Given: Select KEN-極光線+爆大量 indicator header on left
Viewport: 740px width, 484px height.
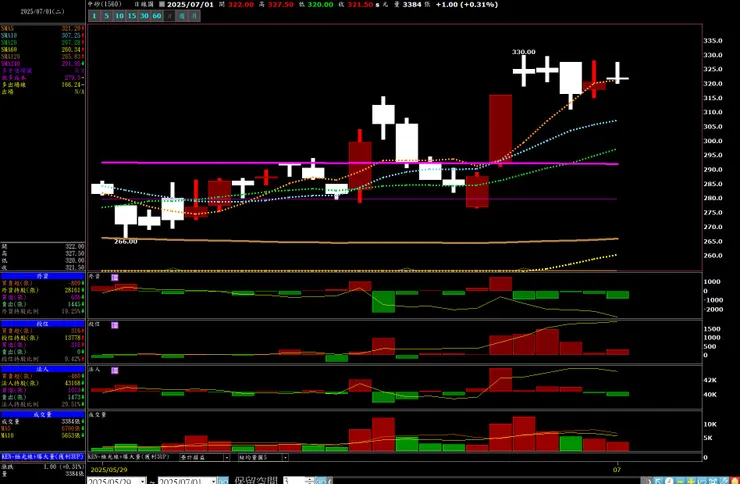Looking at the screenshot, I should [x=42, y=457].
